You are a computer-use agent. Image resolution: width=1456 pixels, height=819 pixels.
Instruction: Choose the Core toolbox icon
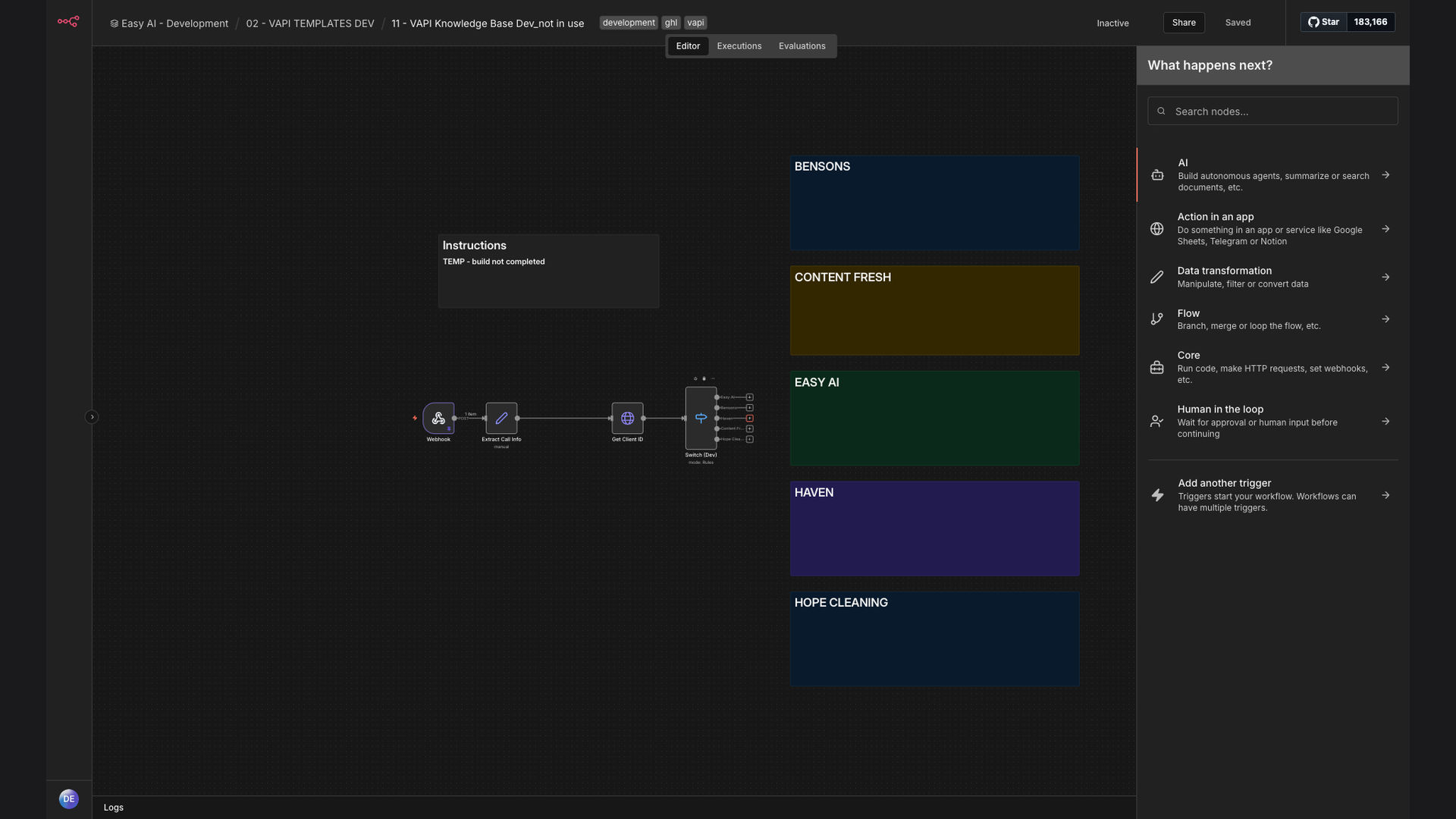coord(1156,368)
